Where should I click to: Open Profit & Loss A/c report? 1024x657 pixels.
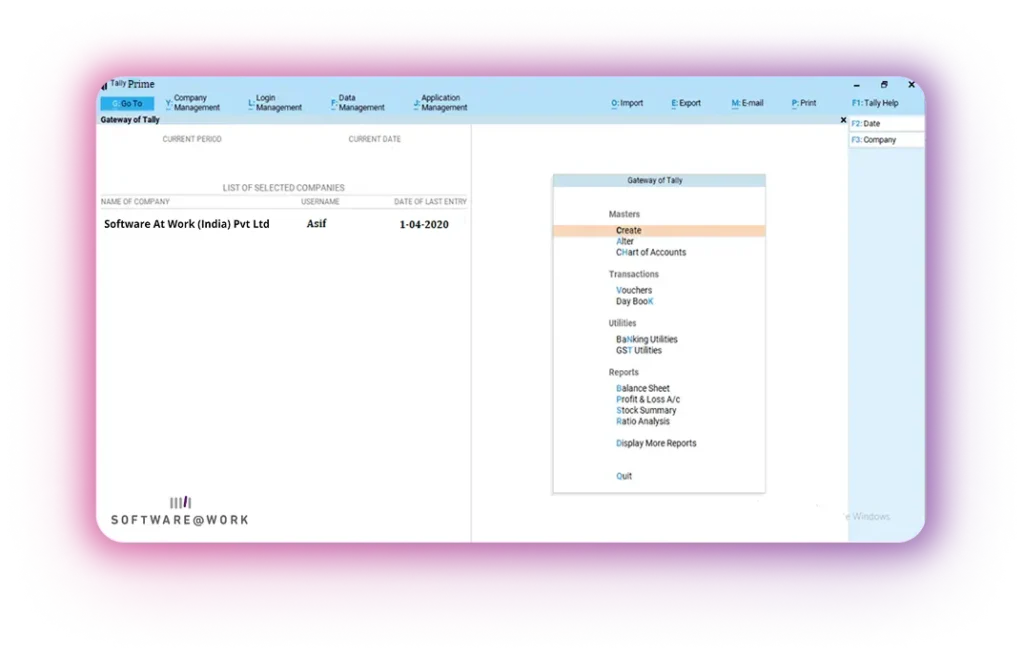point(648,400)
